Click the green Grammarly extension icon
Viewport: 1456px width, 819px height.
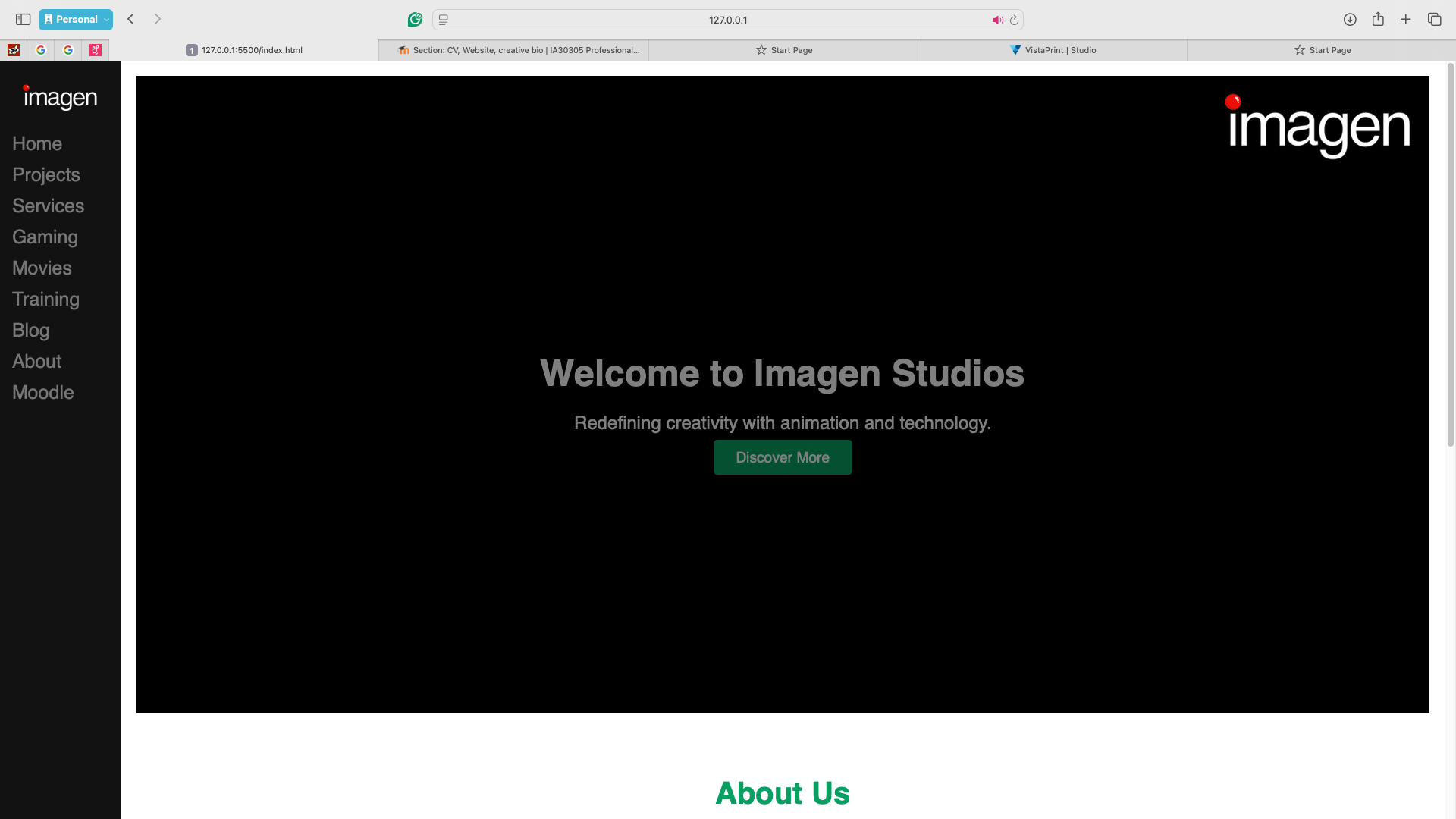[x=415, y=20]
